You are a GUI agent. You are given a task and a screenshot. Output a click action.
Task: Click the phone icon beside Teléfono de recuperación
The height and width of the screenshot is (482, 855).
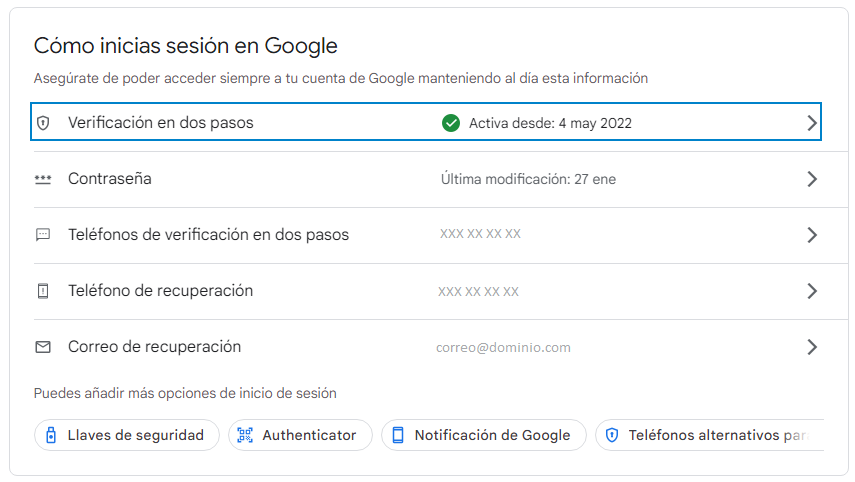[43, 291]
